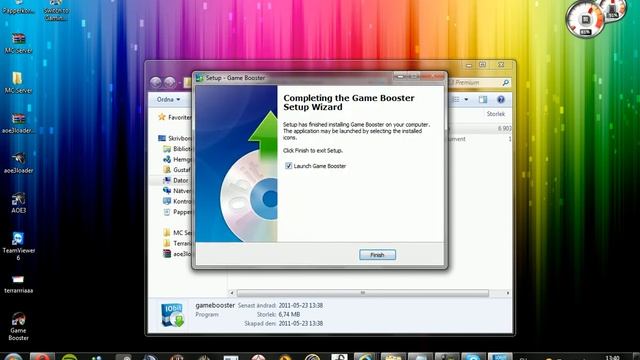Click Finish to exit Setup

coord(377,255)
